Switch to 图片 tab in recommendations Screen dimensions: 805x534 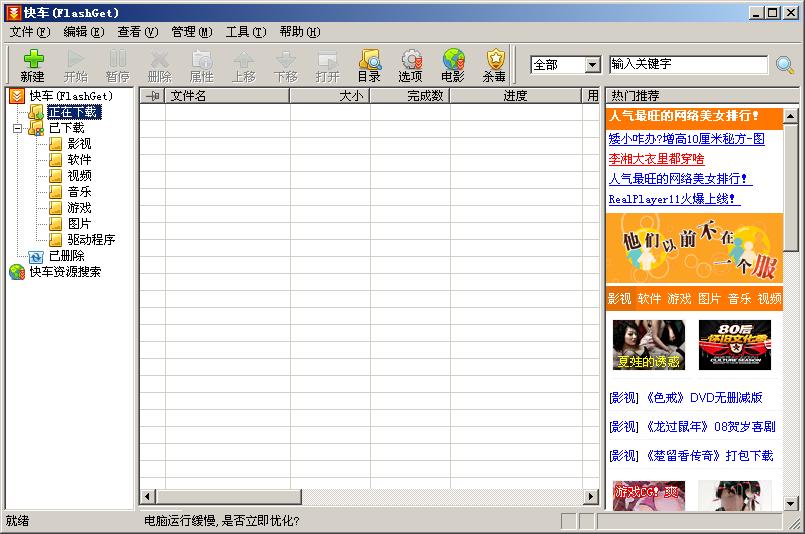tap(710, 298)
